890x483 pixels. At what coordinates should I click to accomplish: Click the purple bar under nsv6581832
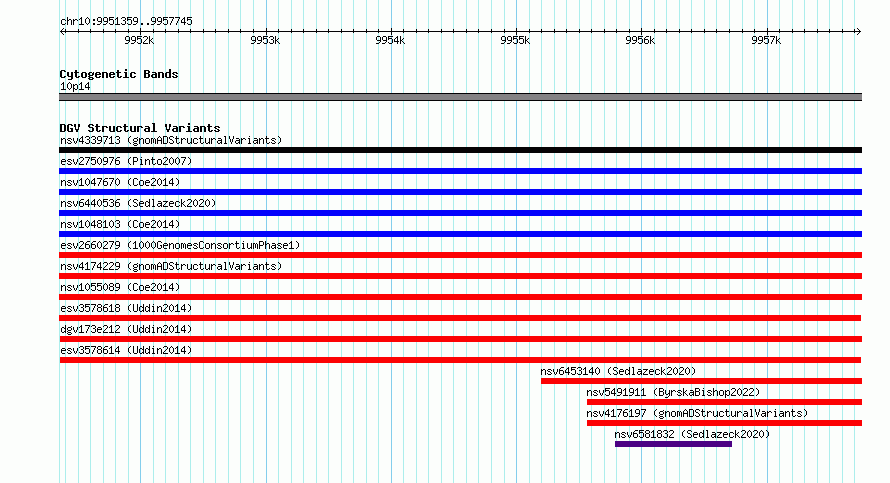click(673, 444)
